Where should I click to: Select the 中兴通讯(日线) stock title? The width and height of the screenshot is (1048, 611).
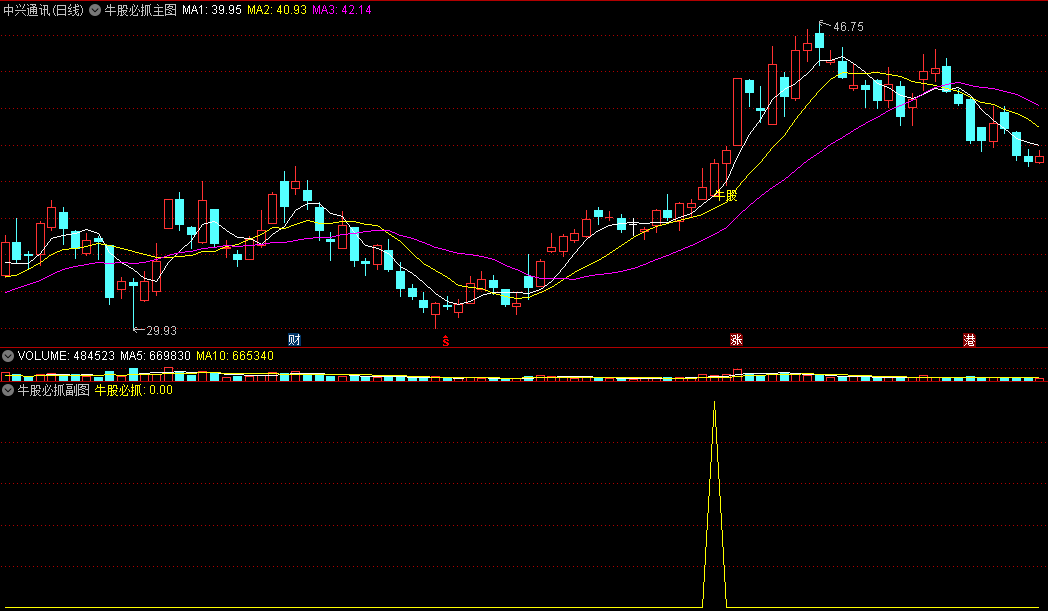click(43, 10)
